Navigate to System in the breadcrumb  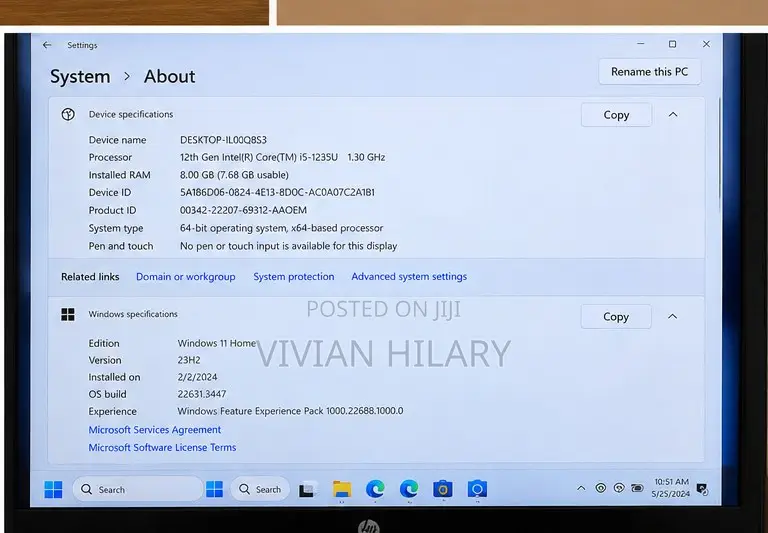pyautogui.click(x=80, y=77)
